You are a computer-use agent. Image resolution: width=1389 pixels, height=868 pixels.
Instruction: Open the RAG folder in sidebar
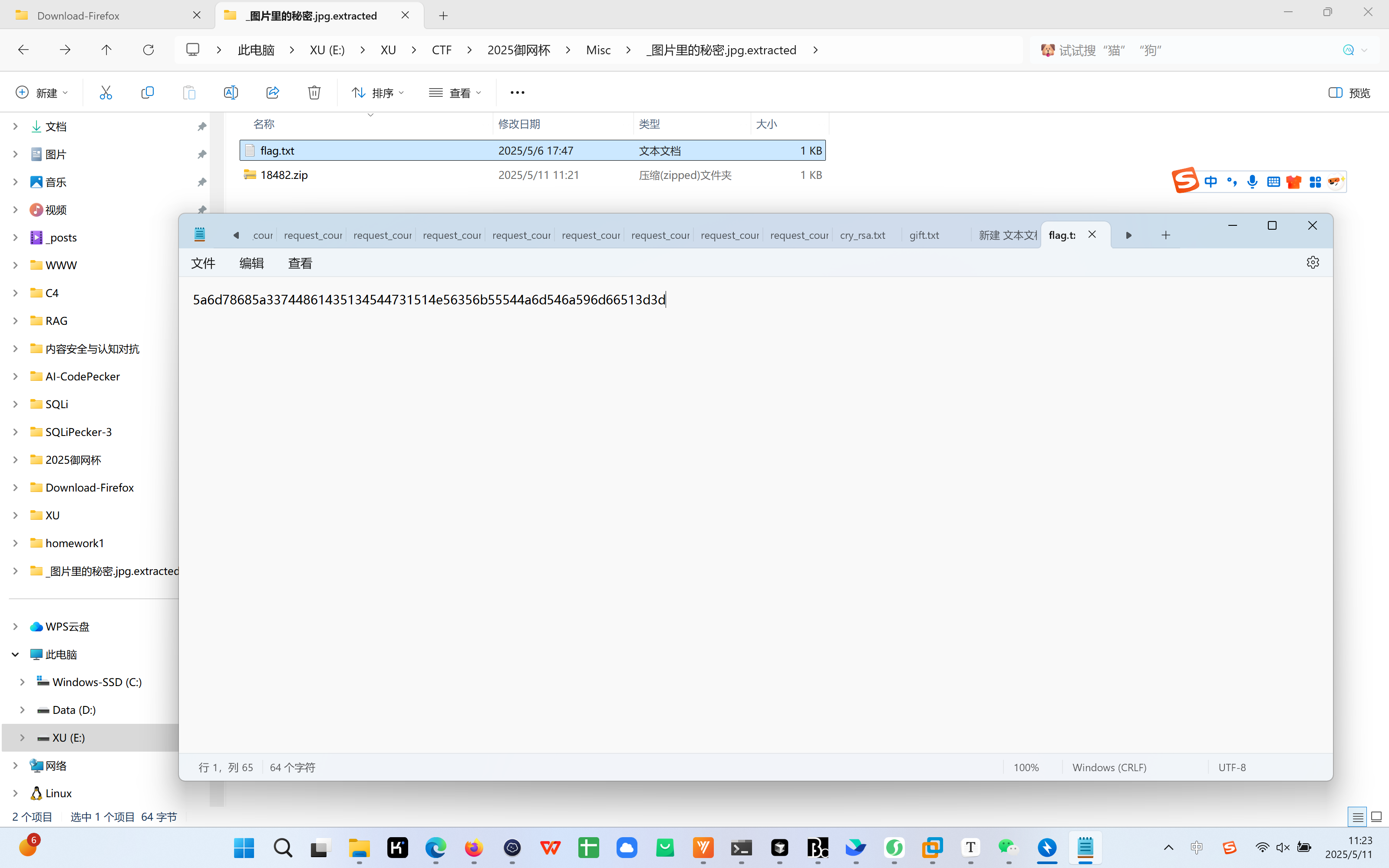[56, 320]
